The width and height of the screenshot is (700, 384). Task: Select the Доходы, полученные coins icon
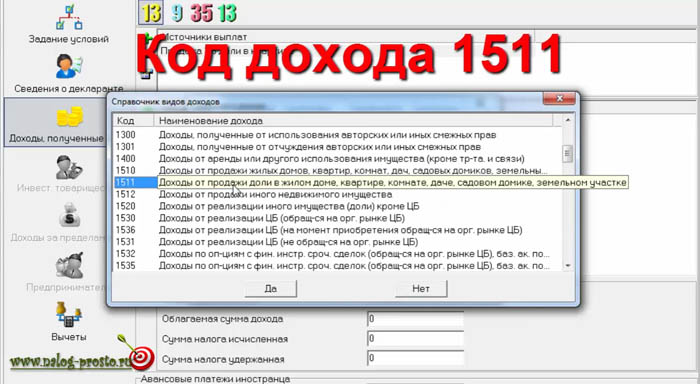(70, 117)
